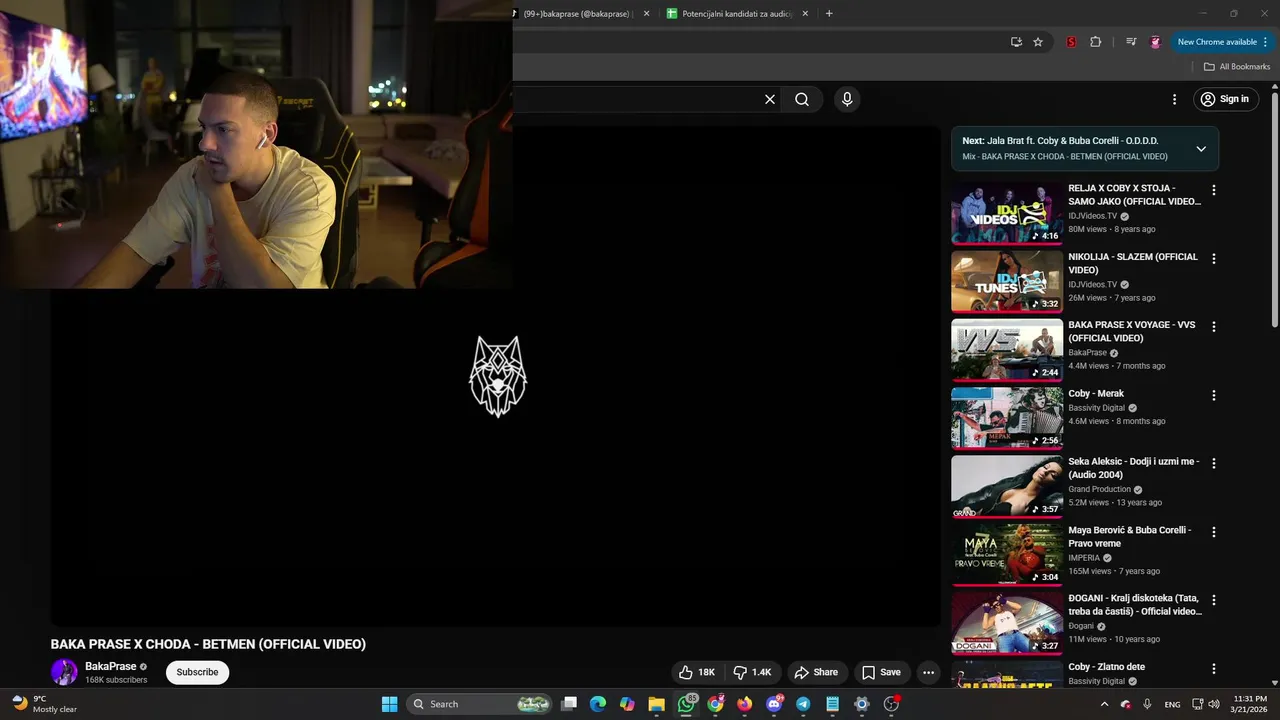1280x720 pixels.
Task: Bookmark this page with star icon
Action: 1038,42
